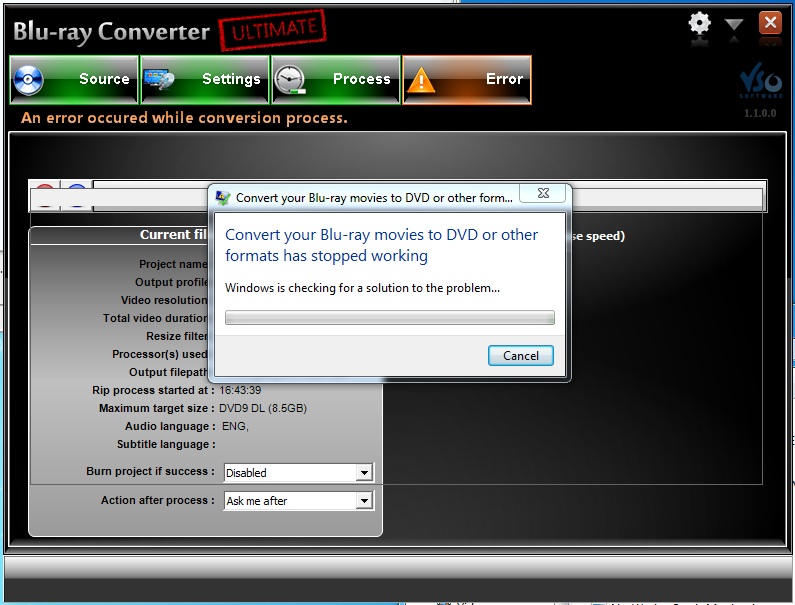Click the 'ENG,' audio language value
This screenshot has height=605, width=795.
pyautogui.click(x=235, y=426)
